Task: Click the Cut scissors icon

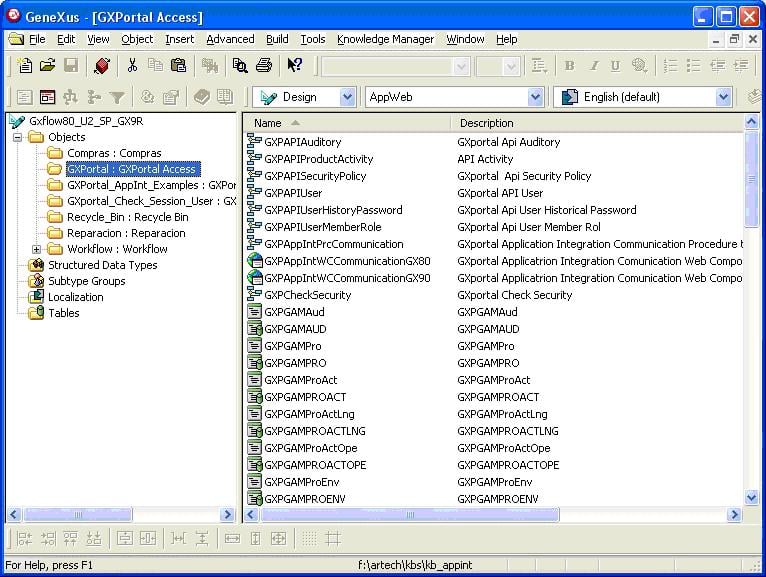Action: point(132,66)
